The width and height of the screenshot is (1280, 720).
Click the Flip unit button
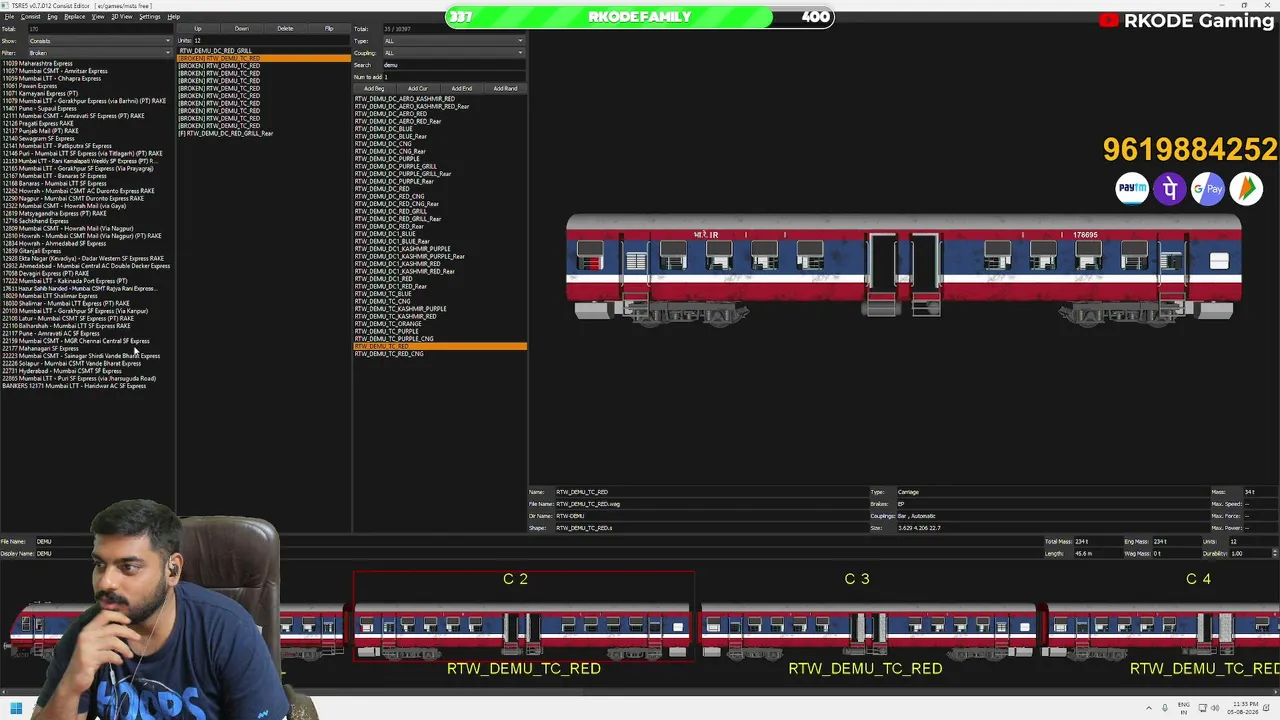(329, 29)
